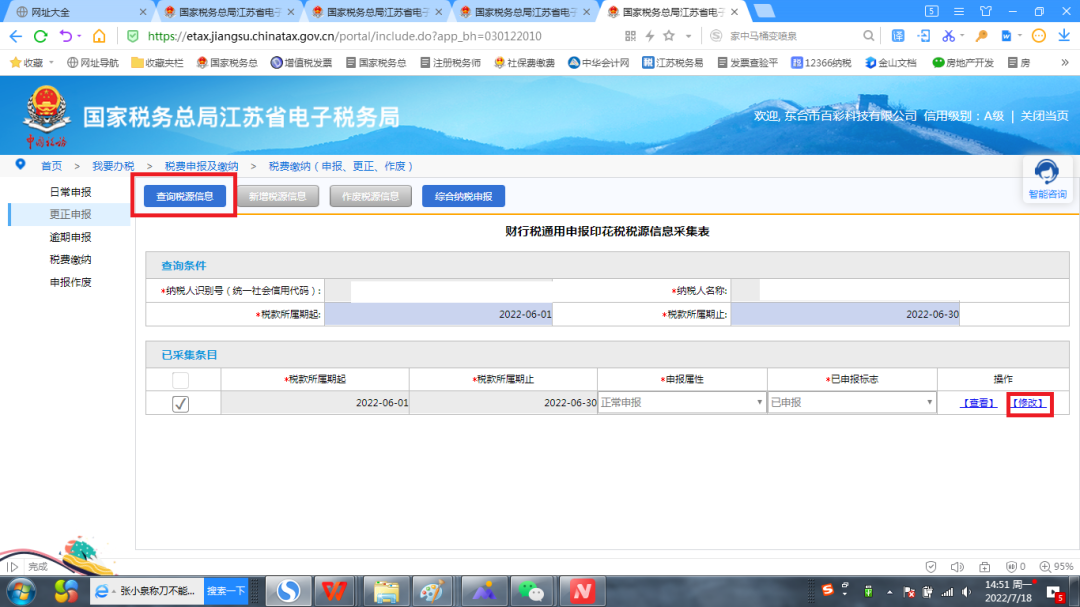Viewport: 1080px width, 607px height.
Task: Click the scissors screenshot tool icon
Action: coord(948,36)
